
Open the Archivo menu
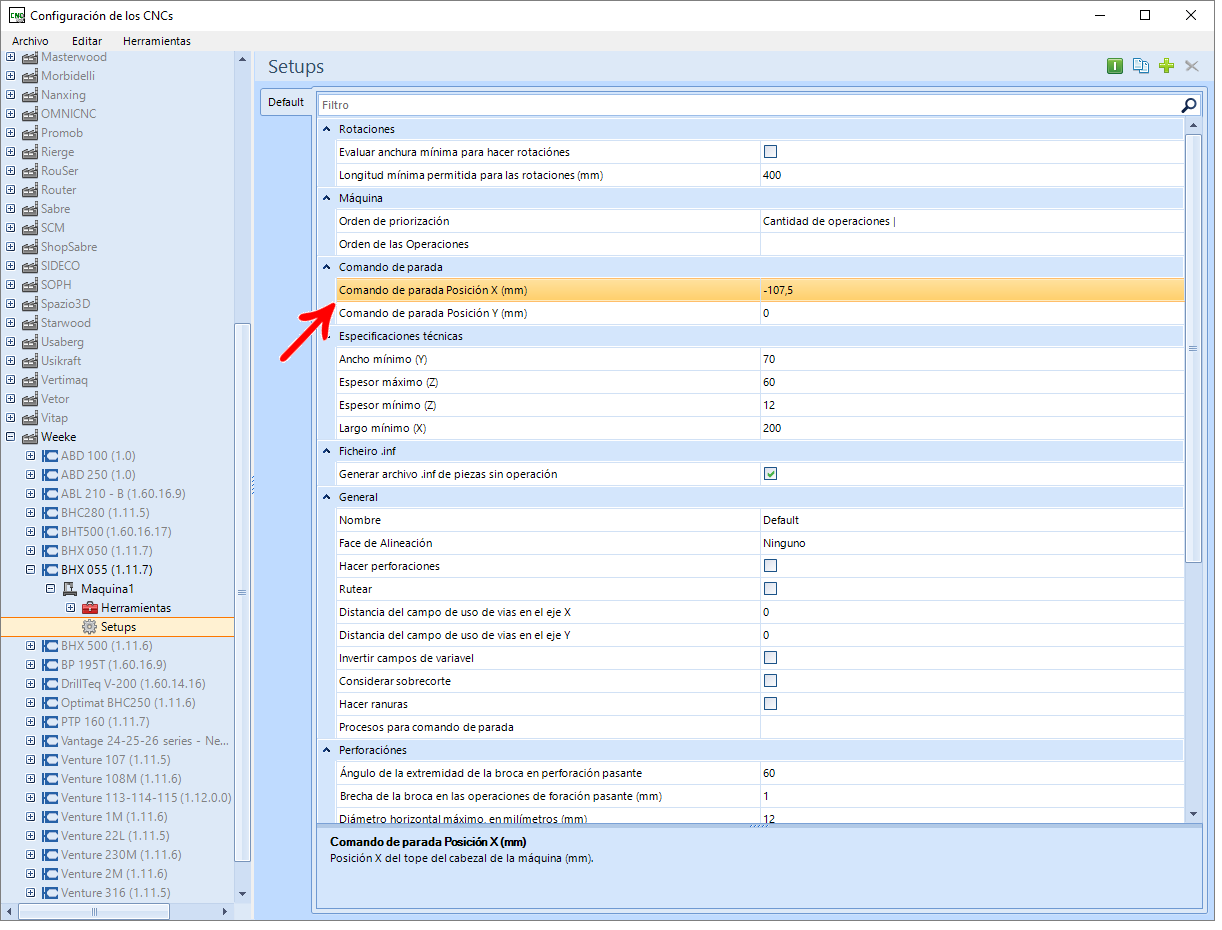click(x=30, y=41)
